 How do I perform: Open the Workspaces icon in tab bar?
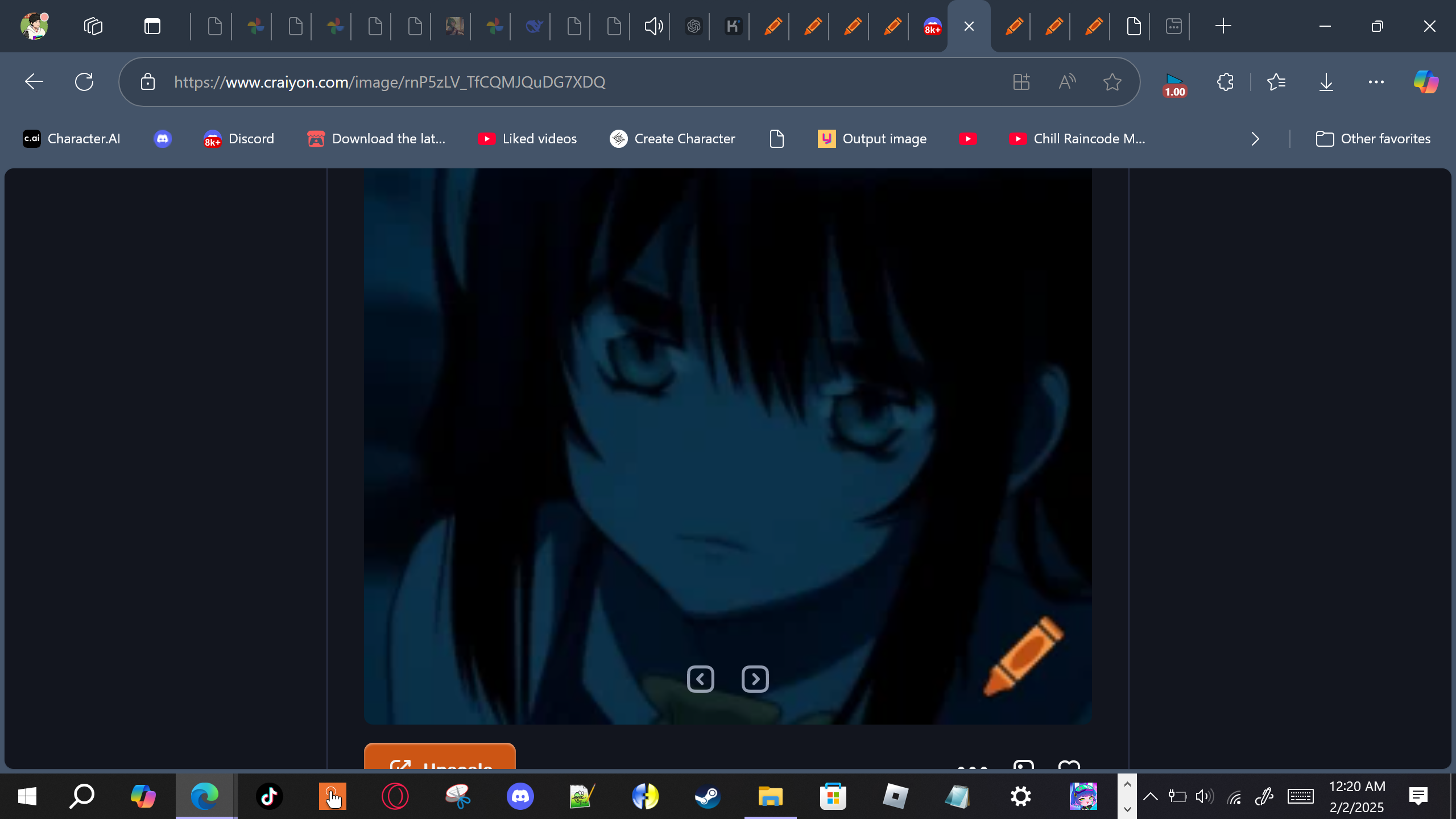point(93,26)
